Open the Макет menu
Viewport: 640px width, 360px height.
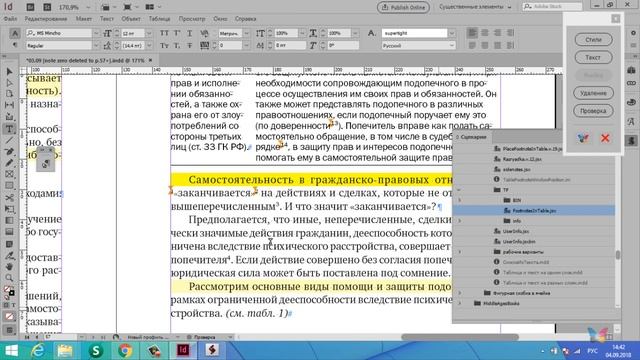[x=83, y=19]
